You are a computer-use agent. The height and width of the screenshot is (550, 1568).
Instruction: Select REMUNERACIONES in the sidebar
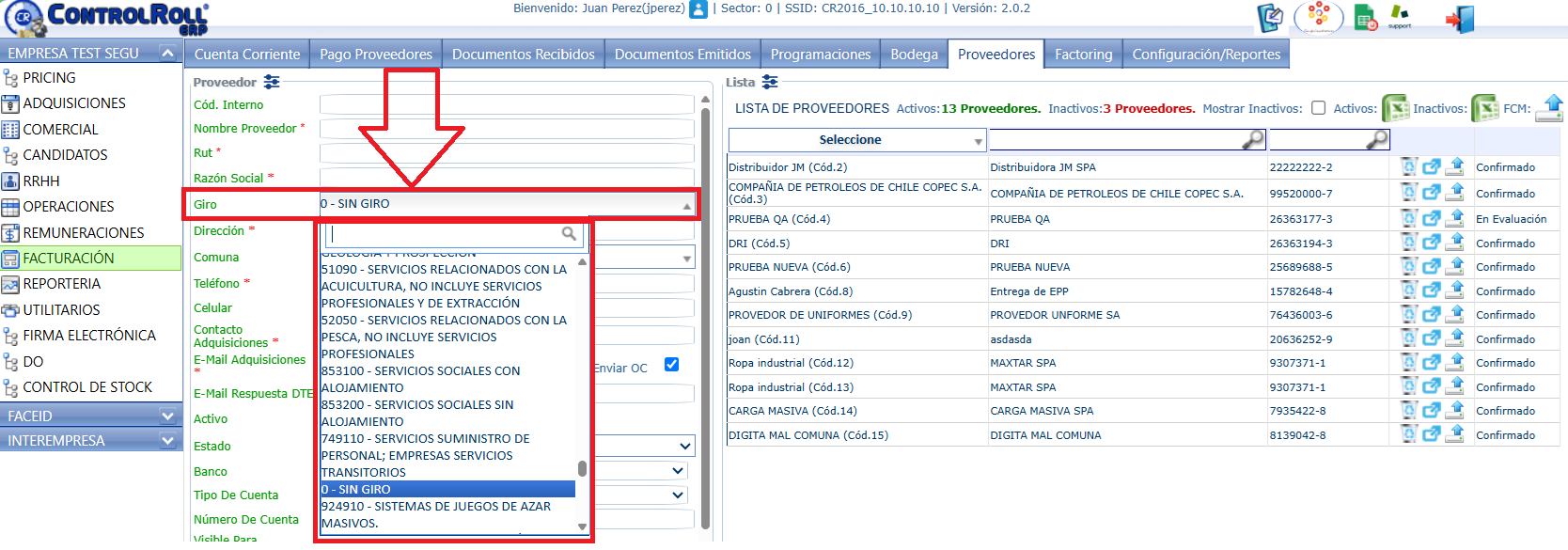(x=84, y=233)
